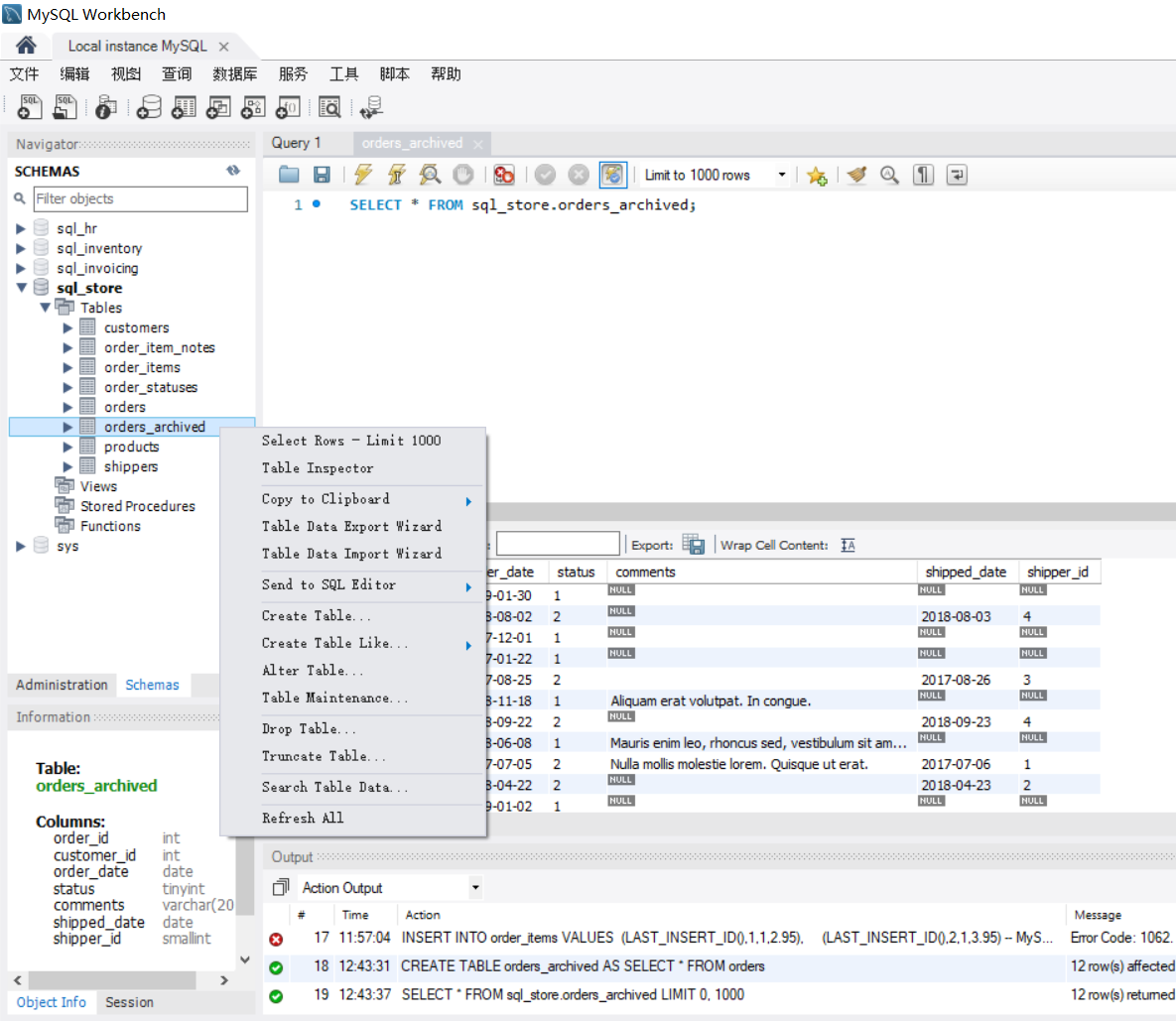This screenshot has width=1176, height=1021.
Task: Save the script to a file
Action: tap(322, 175)
